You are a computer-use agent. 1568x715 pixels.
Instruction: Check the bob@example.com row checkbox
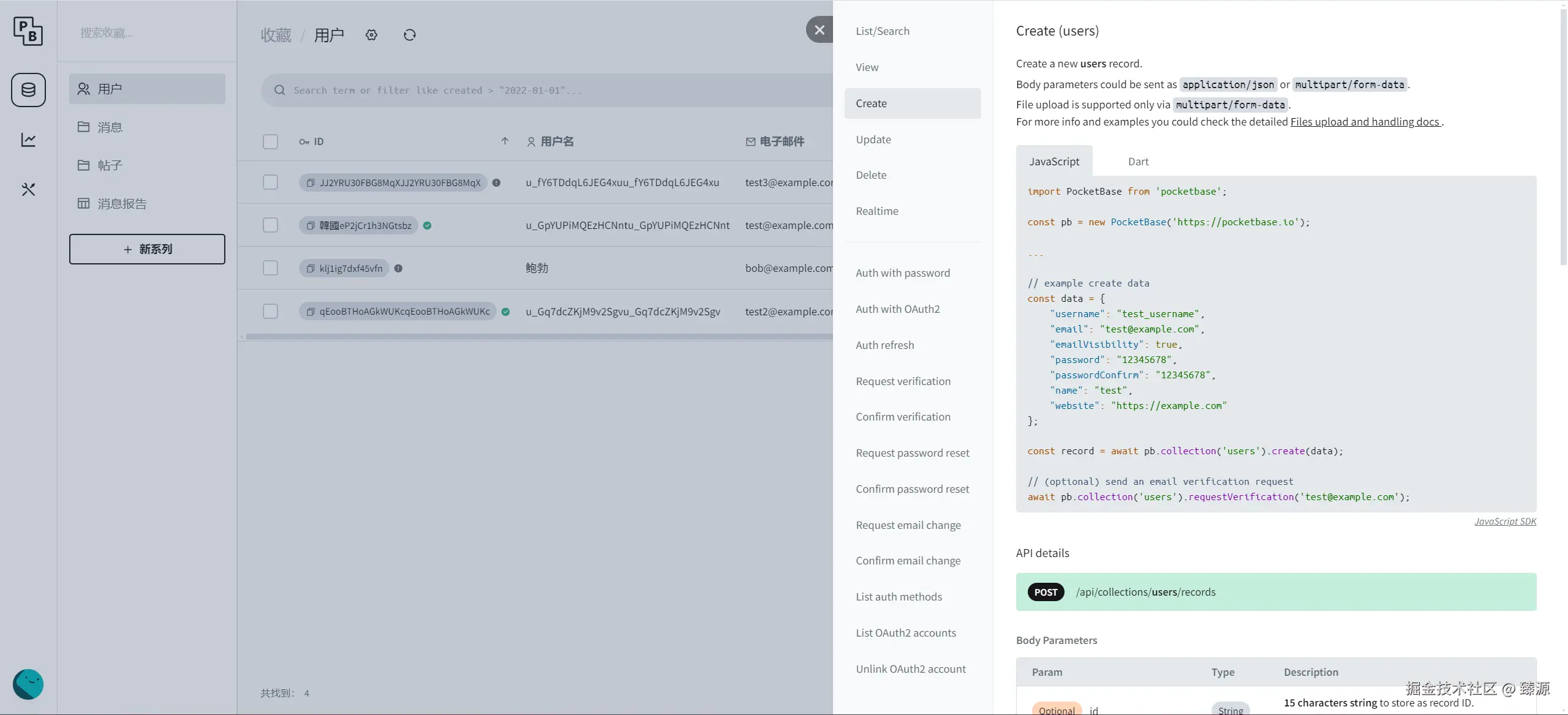pyautogui.click(x=270, y=268)
